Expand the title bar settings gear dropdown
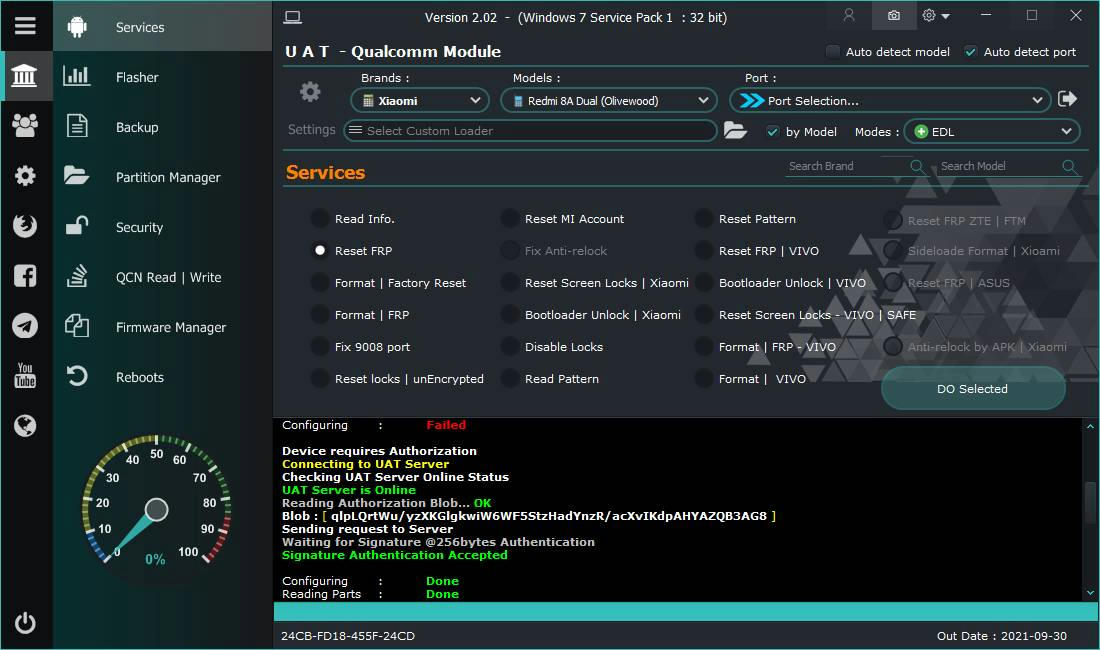The image size is (1100, 650). [936, 15]
